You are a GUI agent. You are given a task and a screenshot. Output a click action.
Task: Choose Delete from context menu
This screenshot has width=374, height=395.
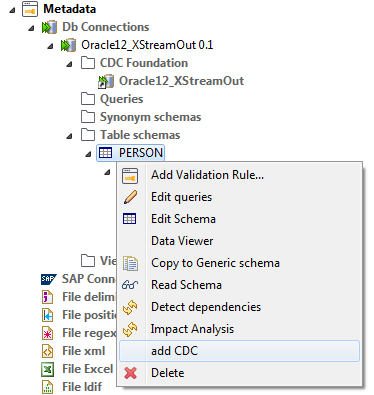tap(239, 373)
